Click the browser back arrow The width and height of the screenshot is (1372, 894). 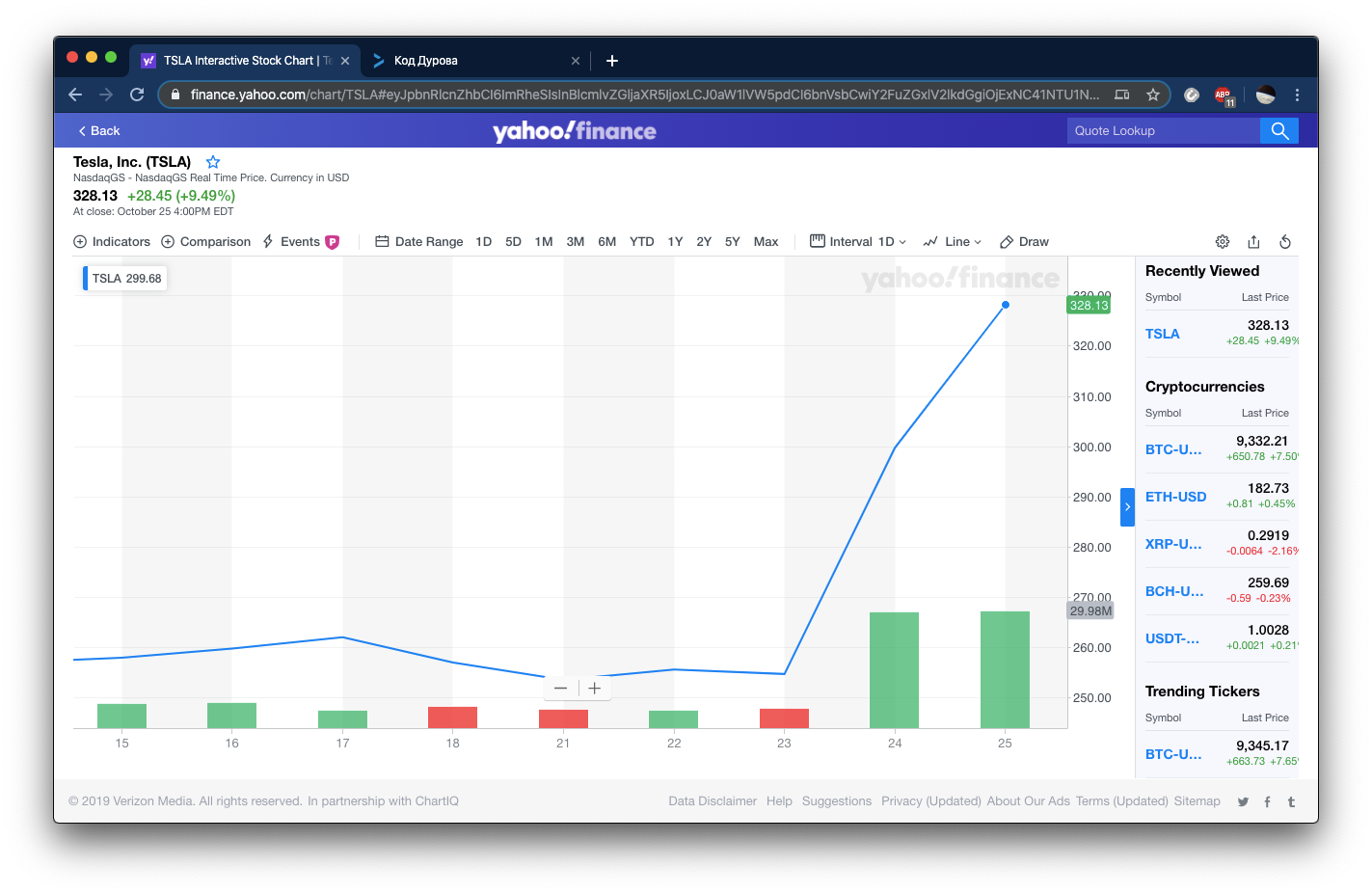[x=75, y=95]
